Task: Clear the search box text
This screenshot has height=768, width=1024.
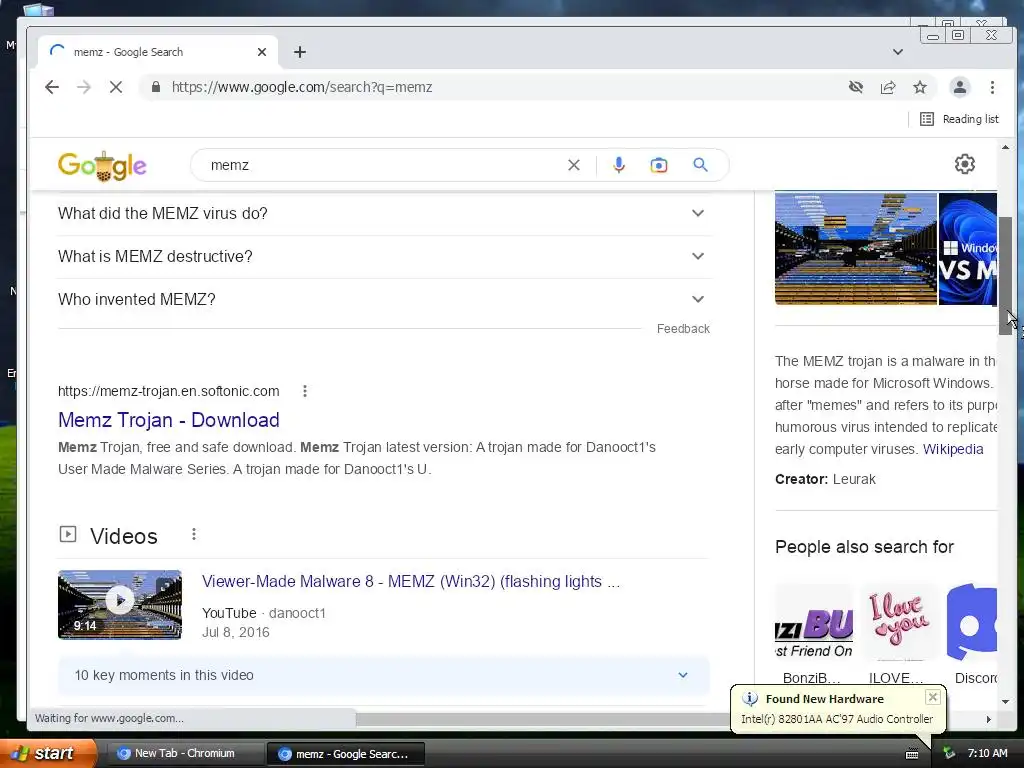Action: pyautogui.click(x=573, y=165)
